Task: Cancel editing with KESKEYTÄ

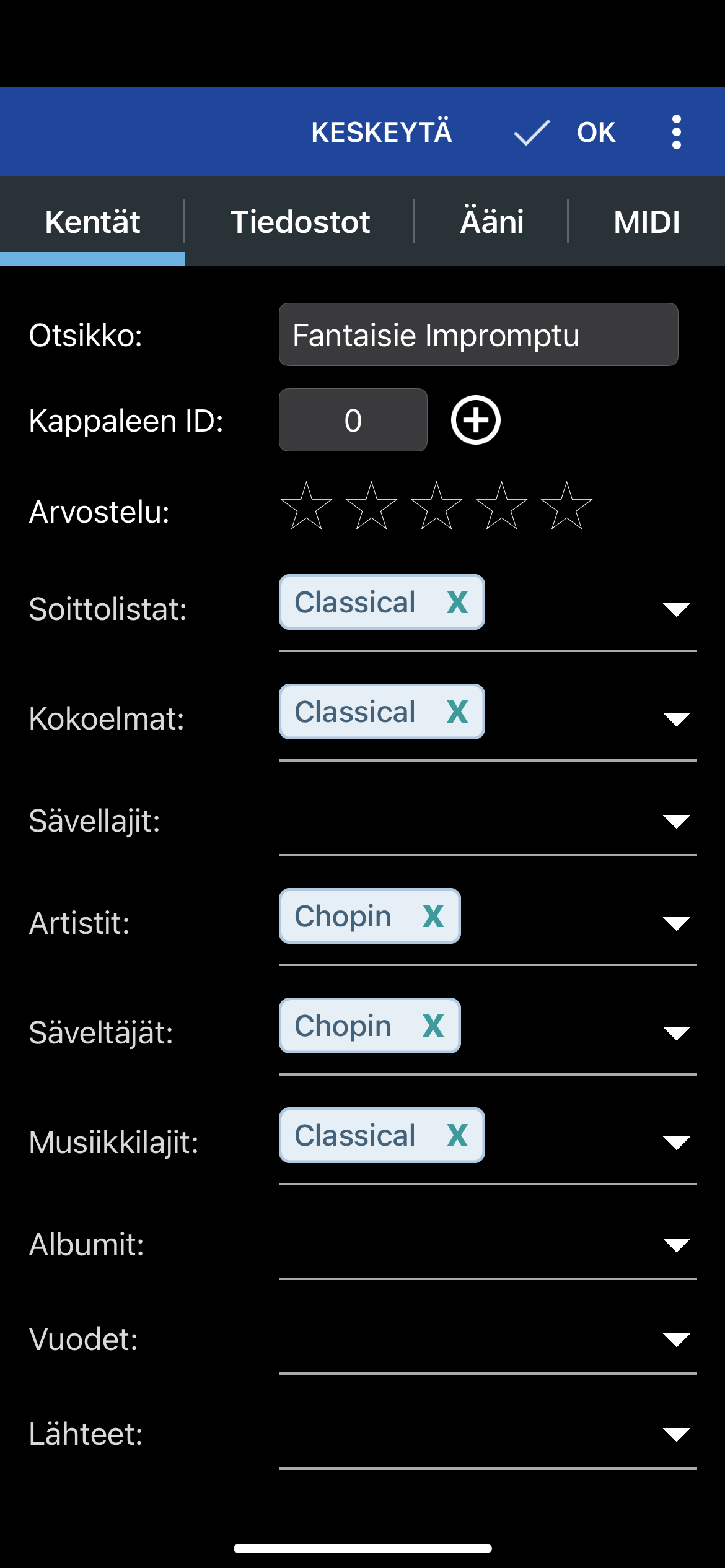Action: (x=382, y=132)
